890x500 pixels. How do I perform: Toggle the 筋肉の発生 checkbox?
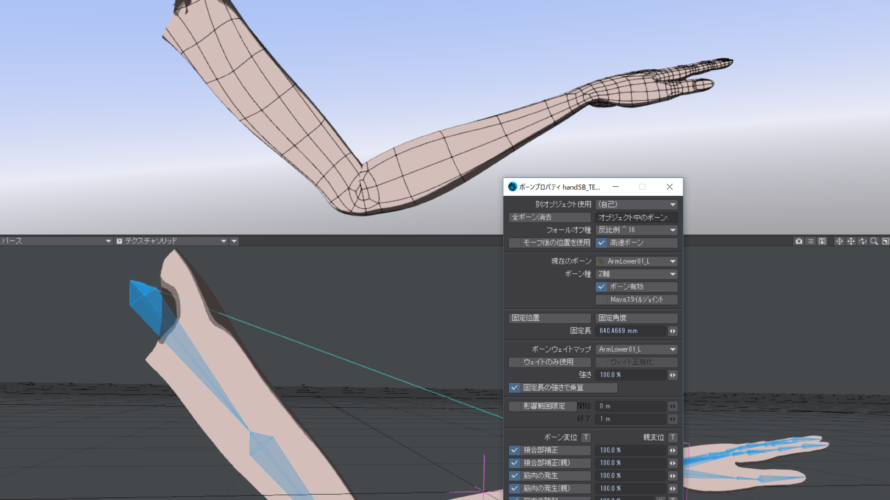tap(514, 476)
